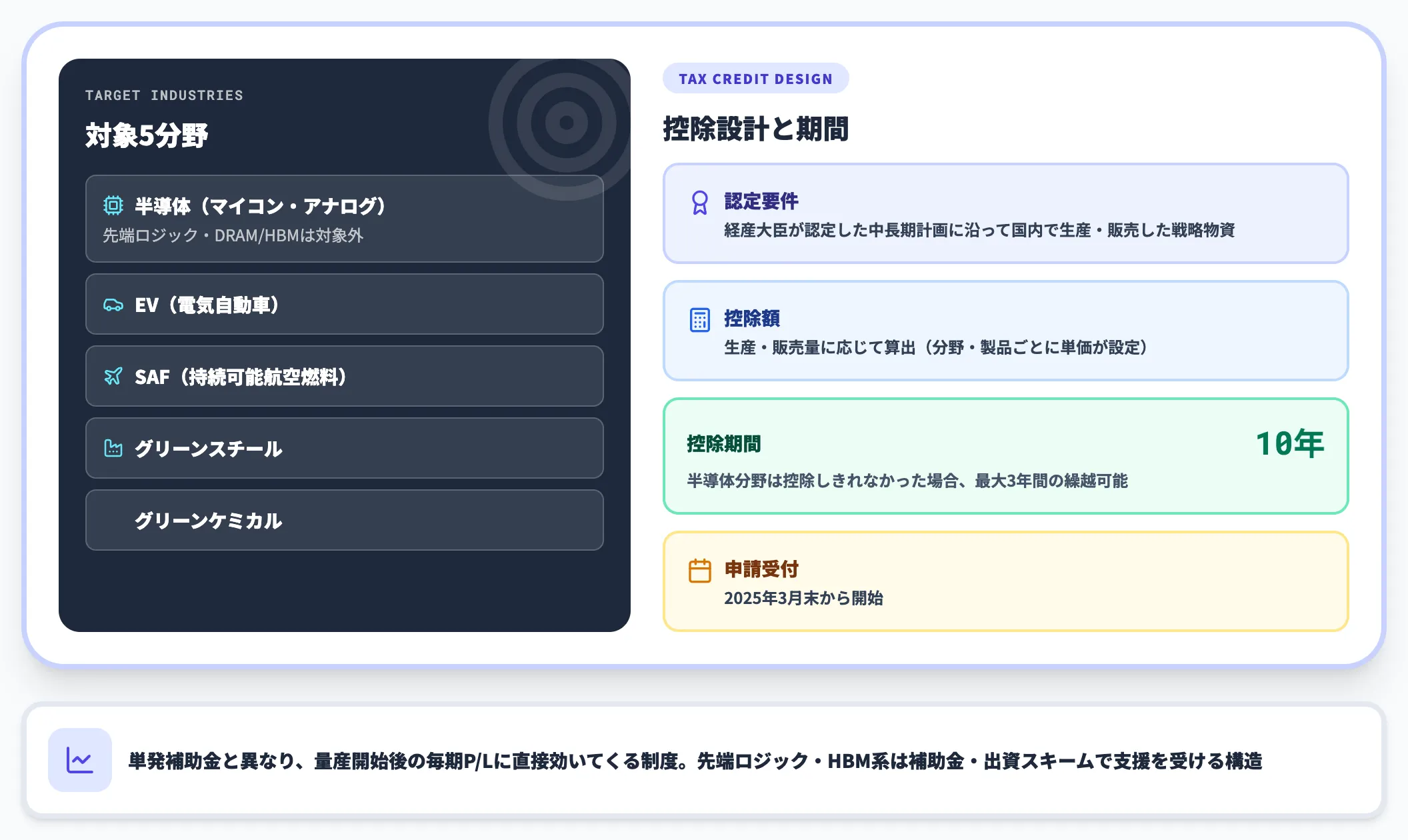Viewport: 1408px width, 840px height.
Task: Click the 最大3年間の繰越可能 note
Action: pos(907,481)
